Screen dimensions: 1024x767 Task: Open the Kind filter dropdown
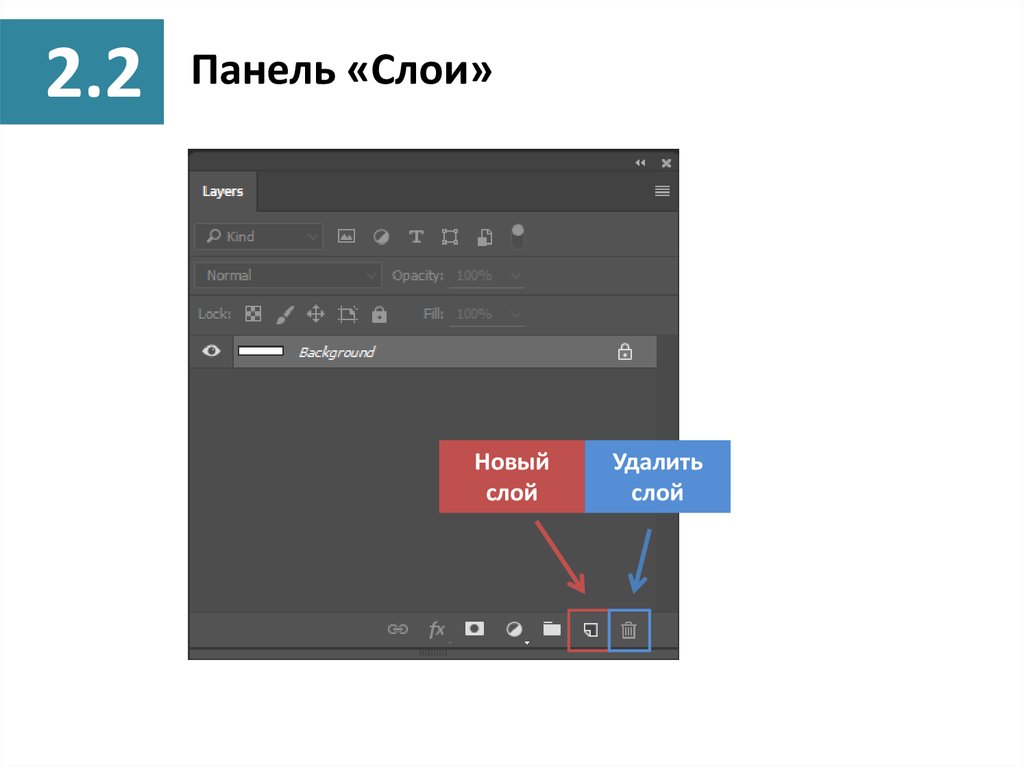259,237
